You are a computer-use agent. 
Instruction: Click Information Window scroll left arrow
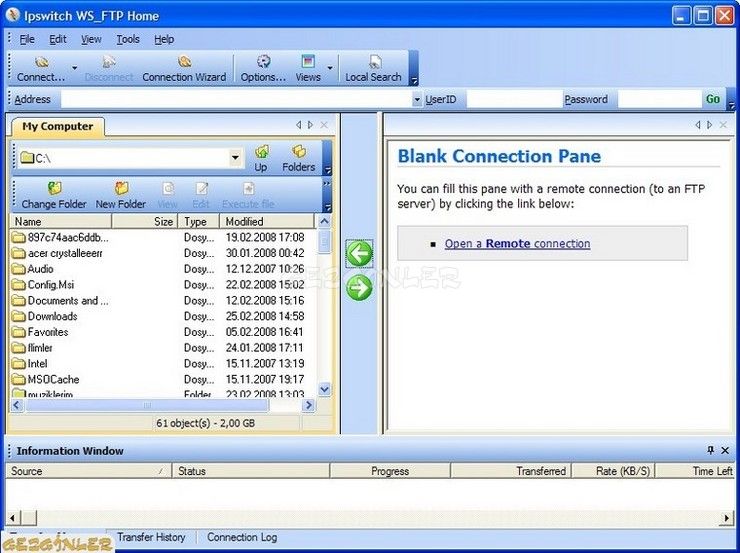(12, 518)
